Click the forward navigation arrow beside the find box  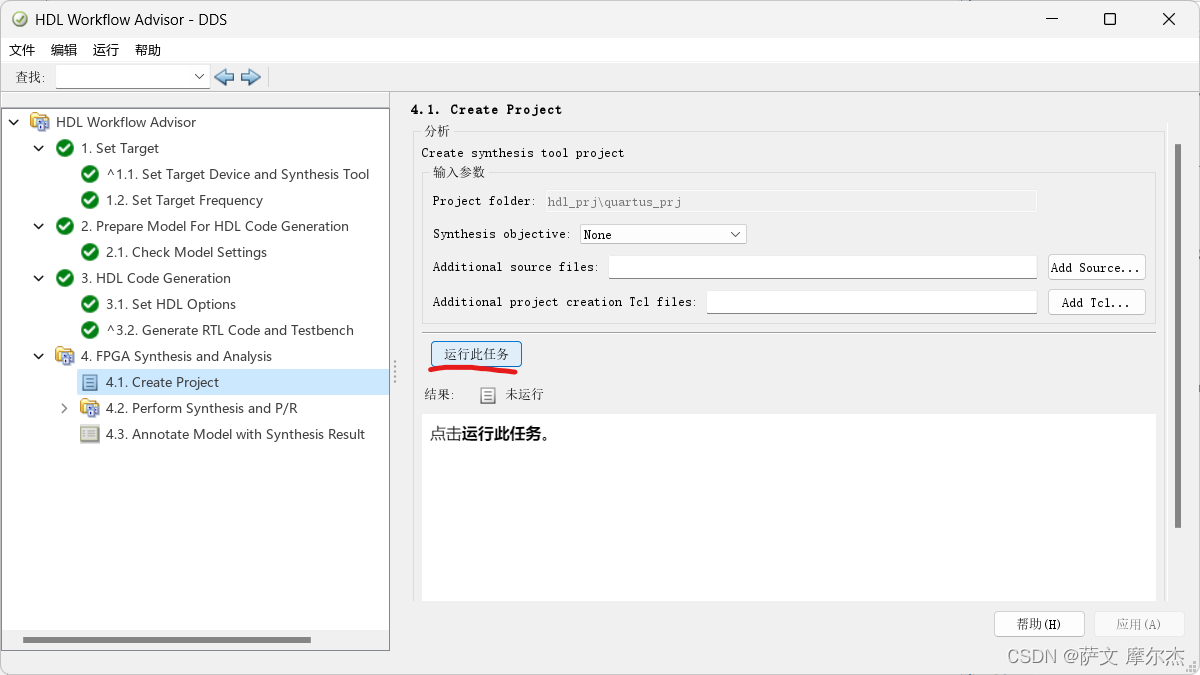pos(250,76)
